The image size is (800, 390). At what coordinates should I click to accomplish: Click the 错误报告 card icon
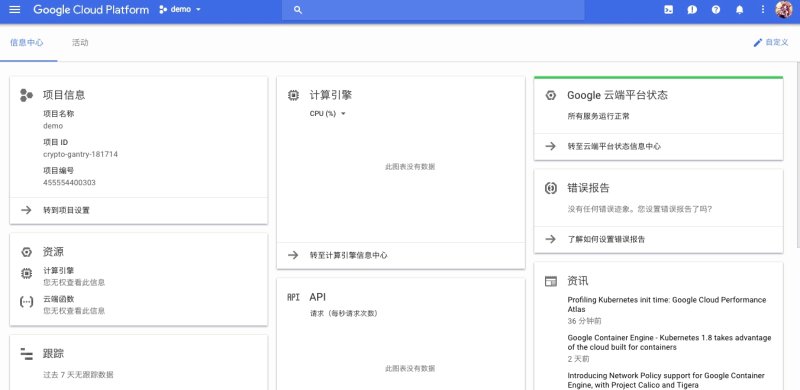click(551, 188)
